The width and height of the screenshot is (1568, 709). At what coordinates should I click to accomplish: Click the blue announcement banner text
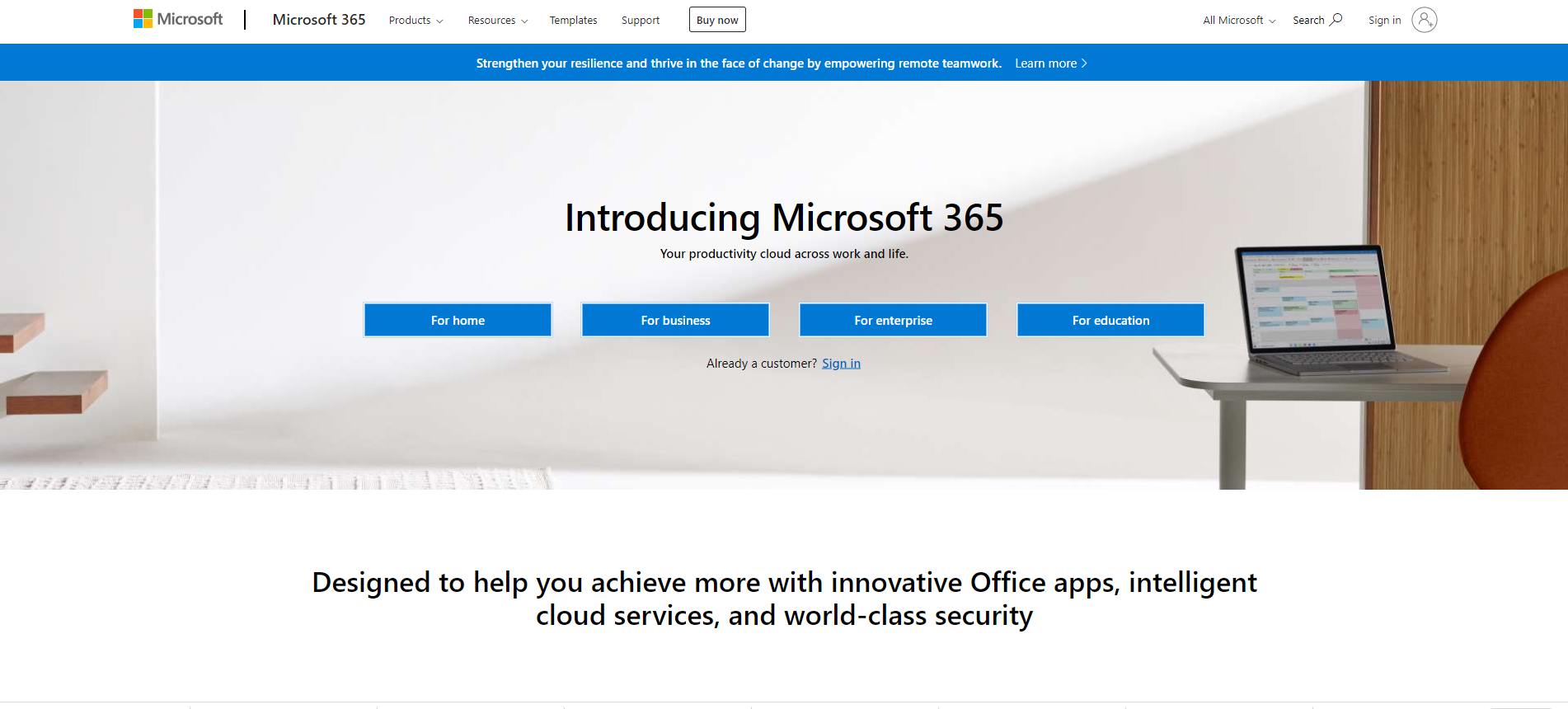click(738, 63)
